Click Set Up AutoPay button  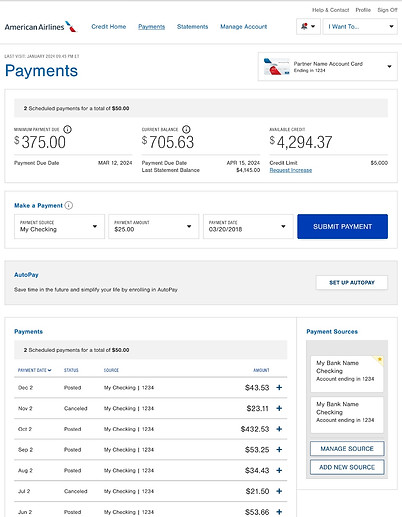pos(352,282)
